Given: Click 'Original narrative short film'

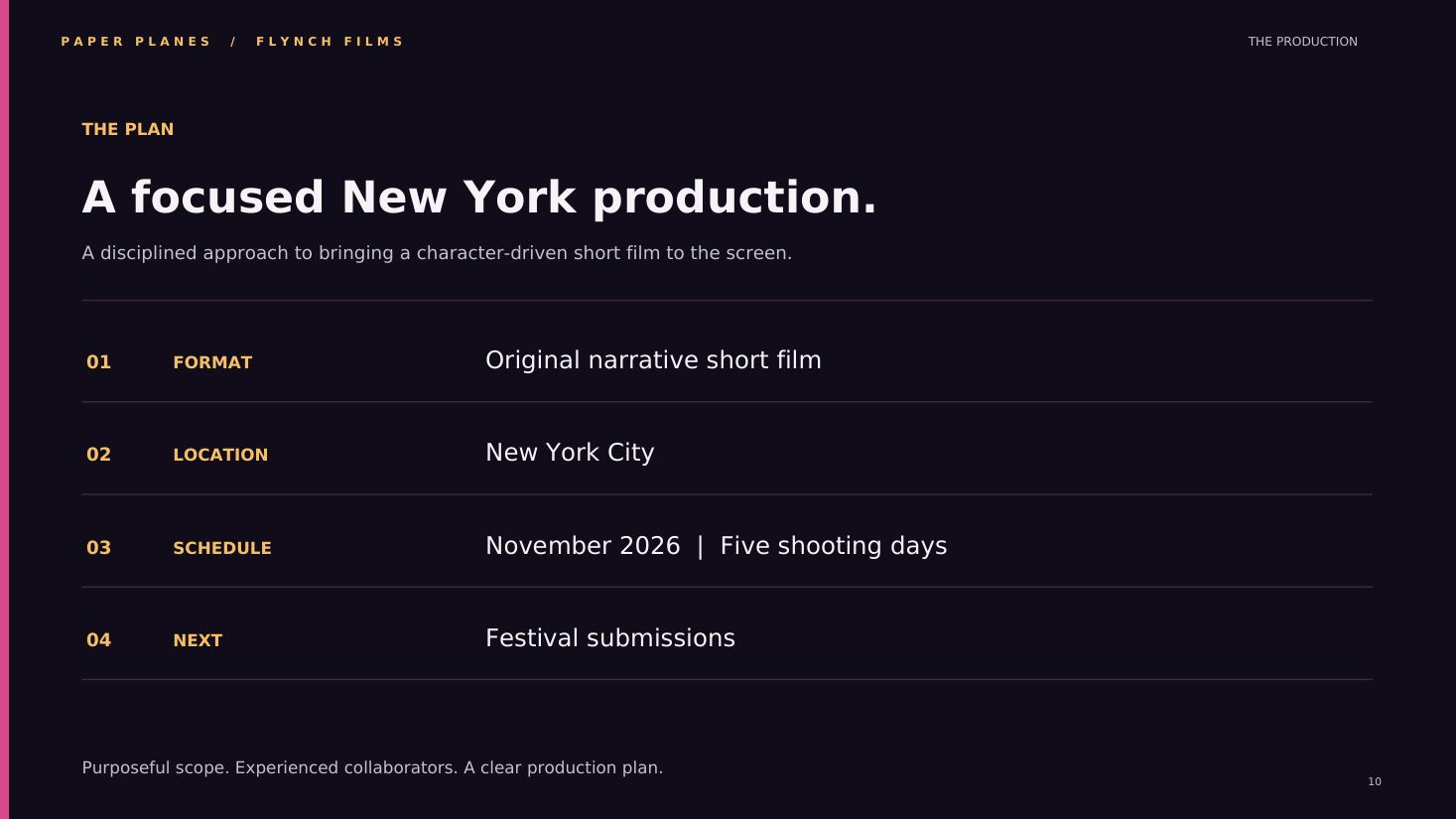Looking at the screenshot, I should click(x=653, y=360).
